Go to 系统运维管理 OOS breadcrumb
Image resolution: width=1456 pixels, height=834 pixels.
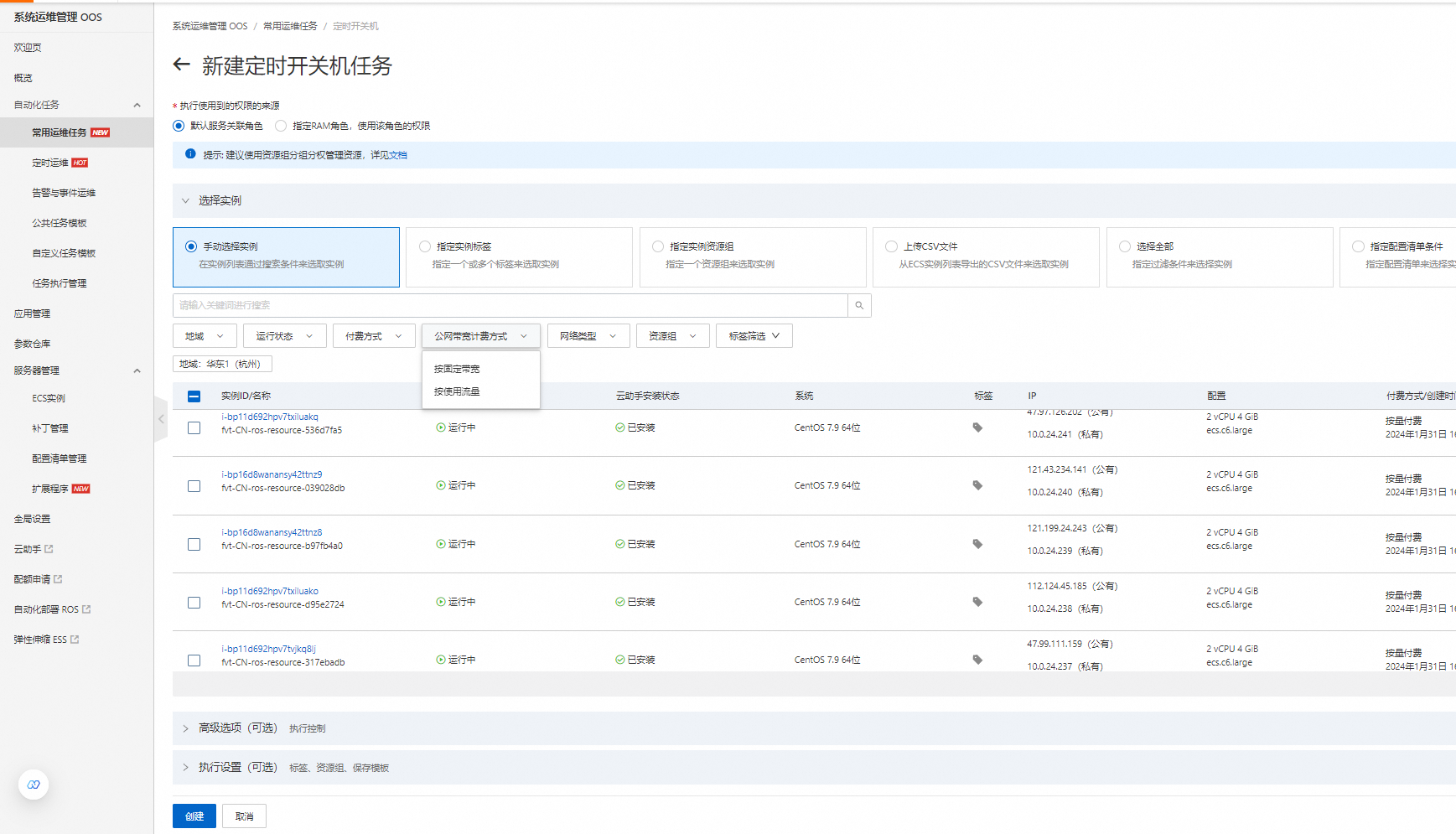210,26
